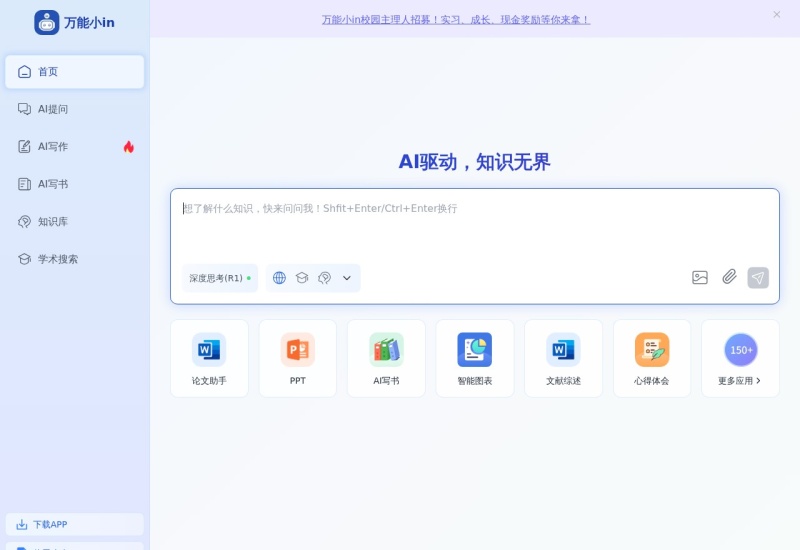The height and width of the screenshot is (550, 800).
Task: Click the download icon beside 下载APP
Action: (x=22, y=524)
